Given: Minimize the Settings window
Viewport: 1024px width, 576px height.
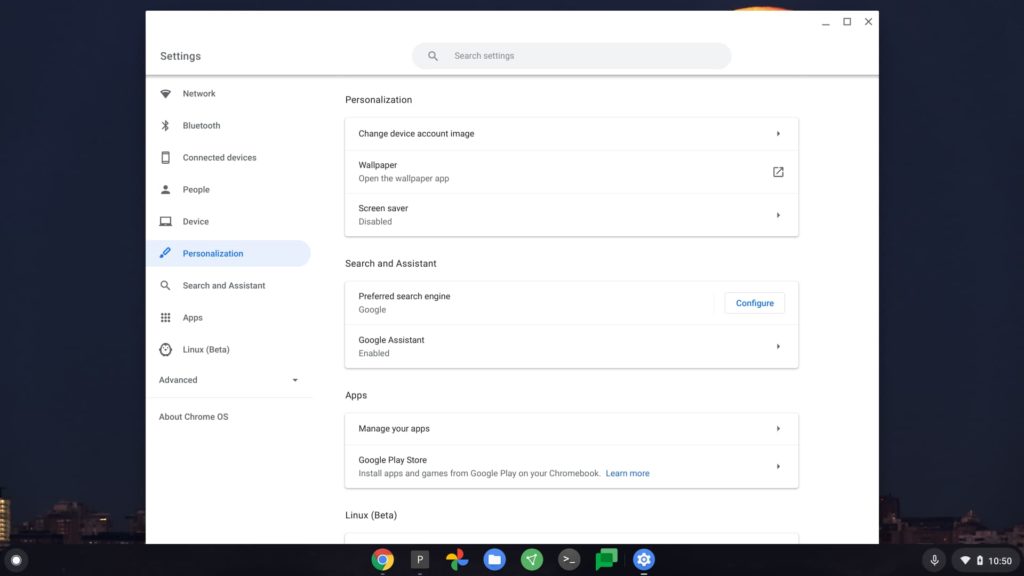Looking at the screenshot, I should coord(825,23).
